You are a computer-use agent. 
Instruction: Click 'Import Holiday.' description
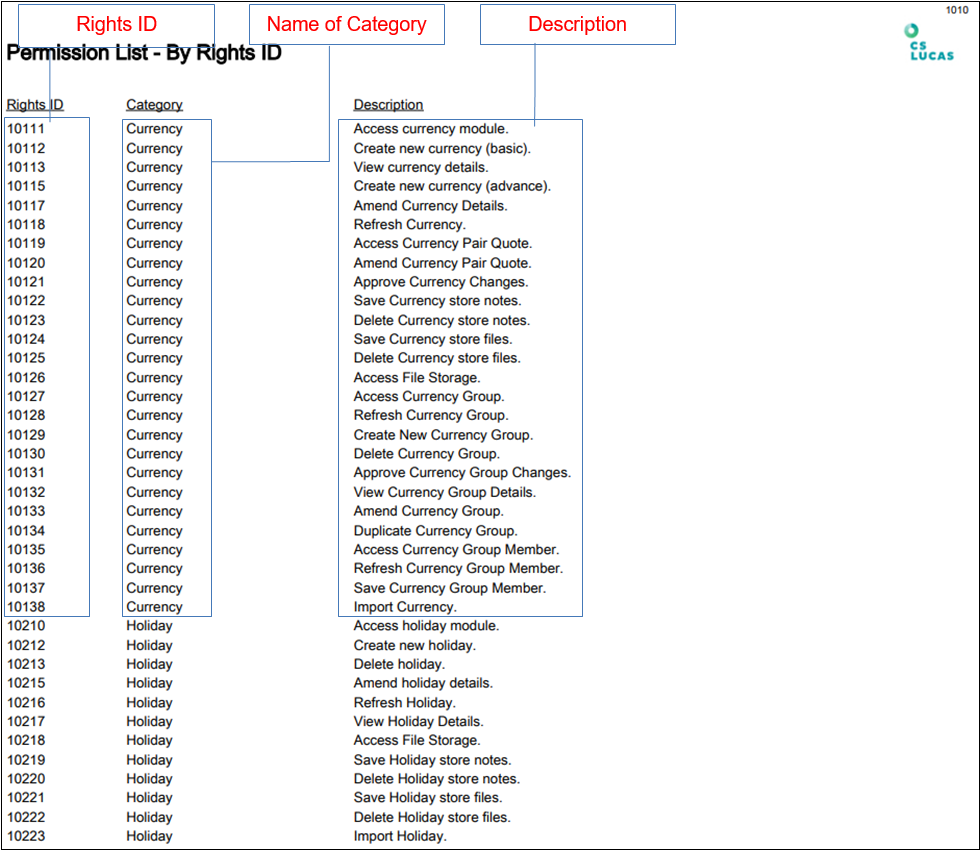400,836
